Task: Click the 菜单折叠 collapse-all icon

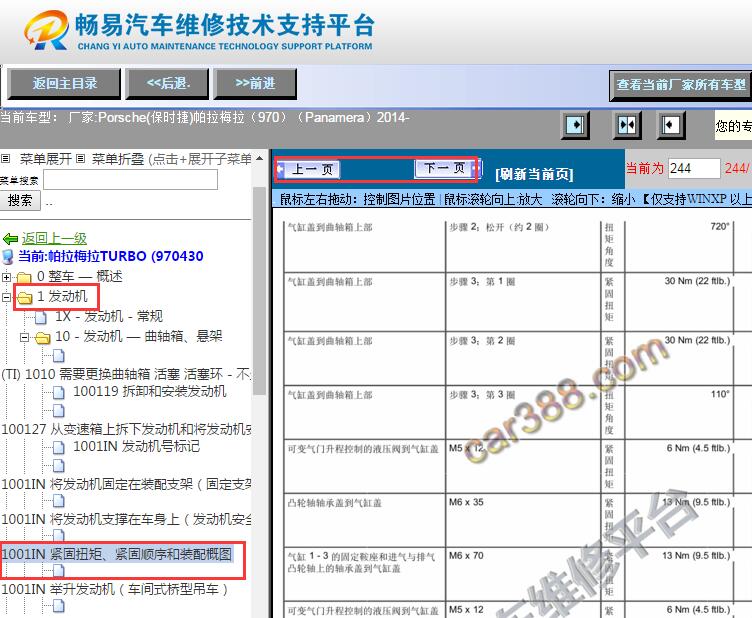Action: (x=80, y=159)
